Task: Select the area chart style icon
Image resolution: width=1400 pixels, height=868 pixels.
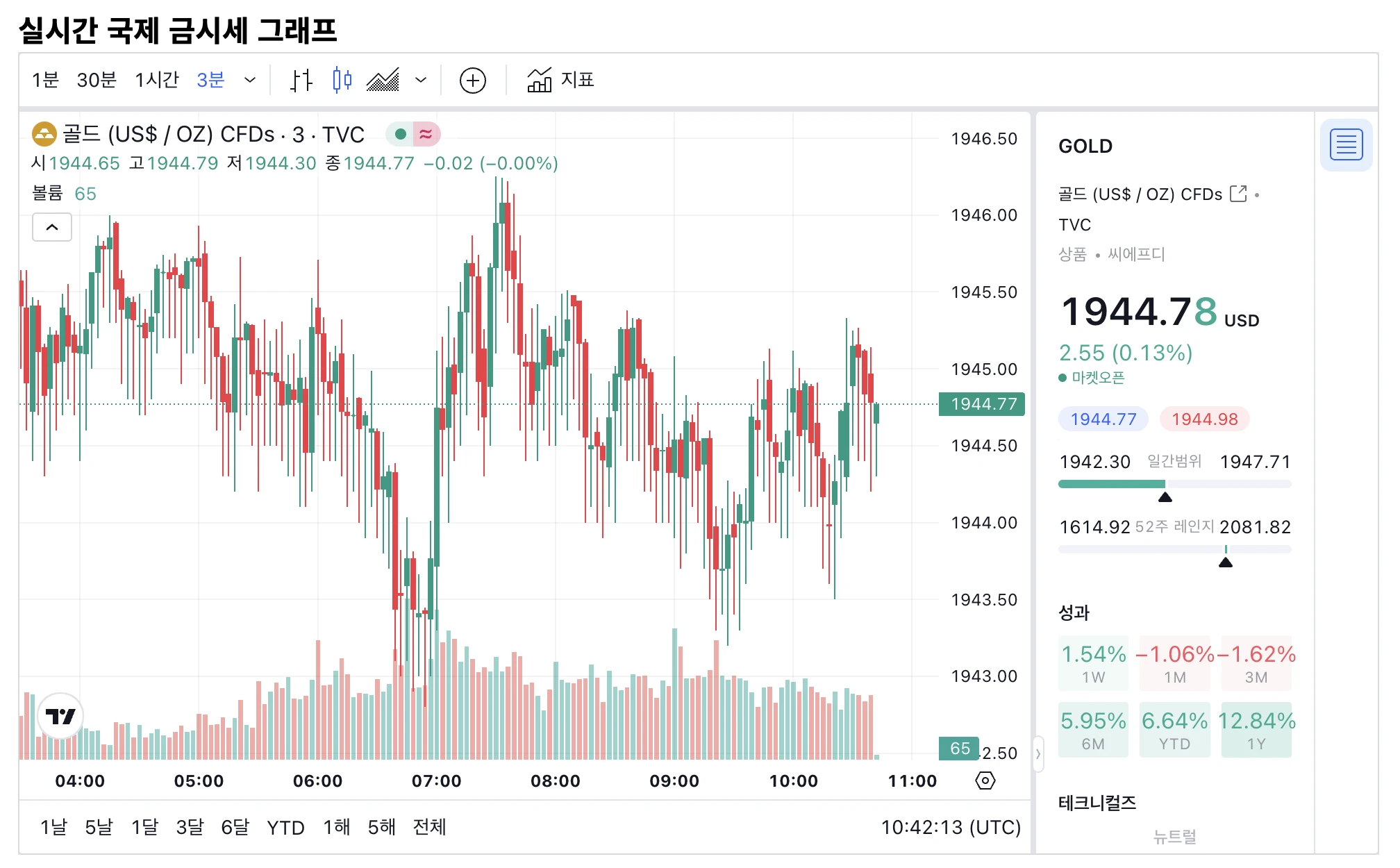Action: (383, 81)
